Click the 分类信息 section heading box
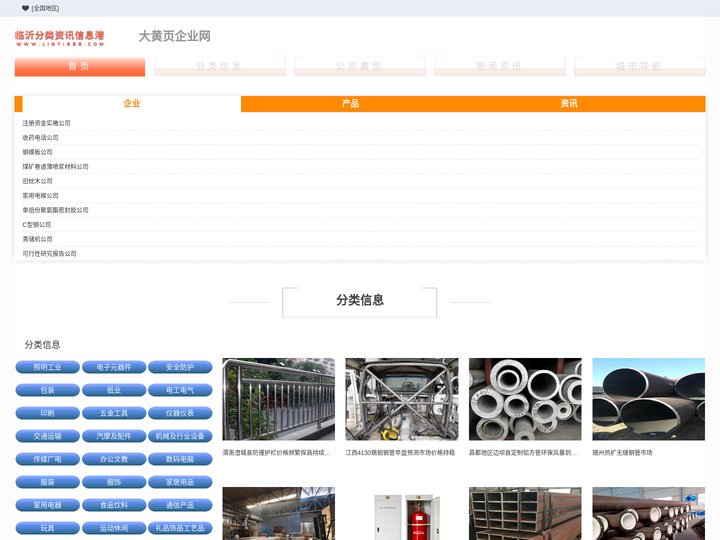The height and width of the screenshot is (540, 720). 360,302
